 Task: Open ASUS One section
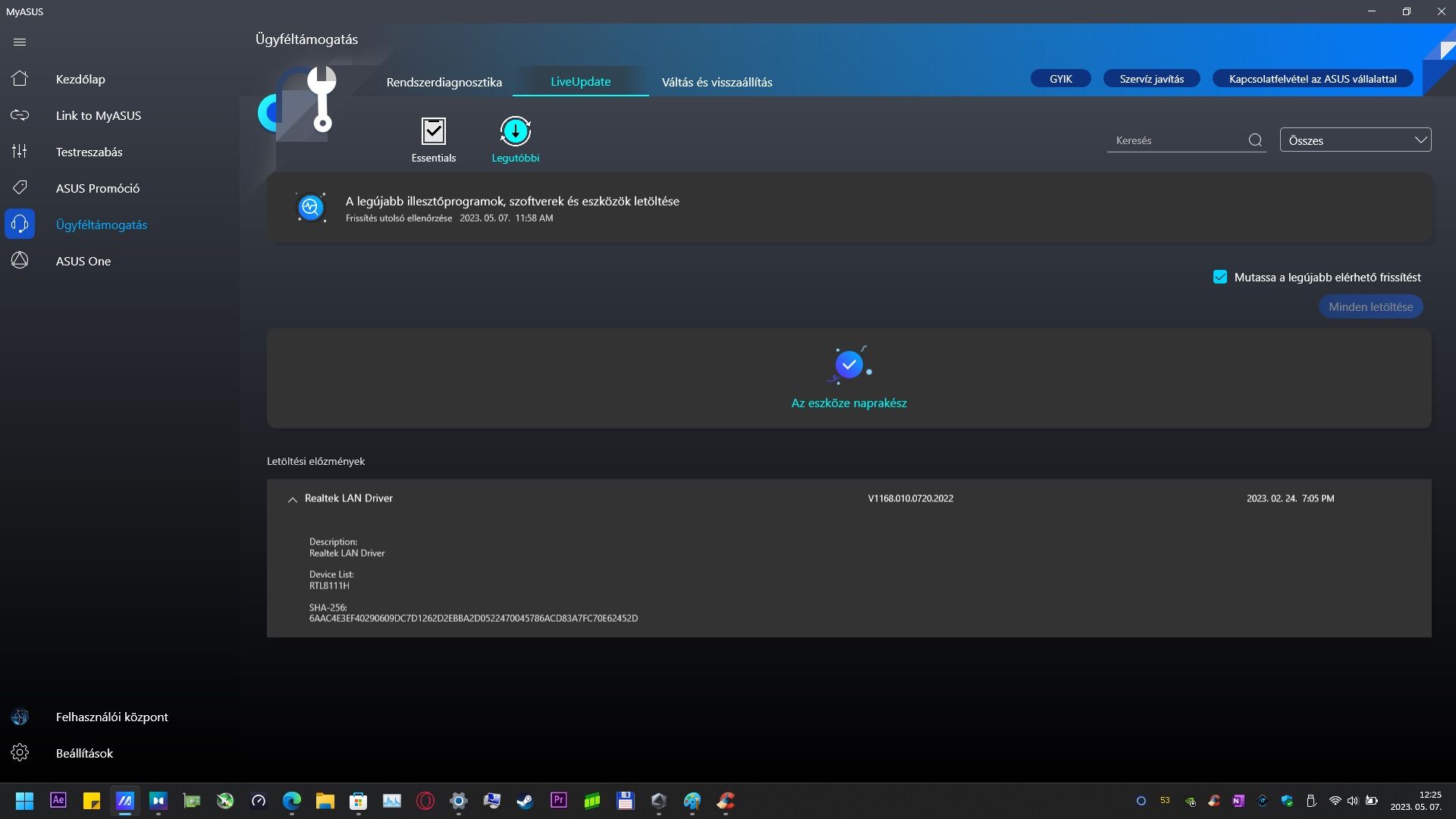tap(83, 261)
